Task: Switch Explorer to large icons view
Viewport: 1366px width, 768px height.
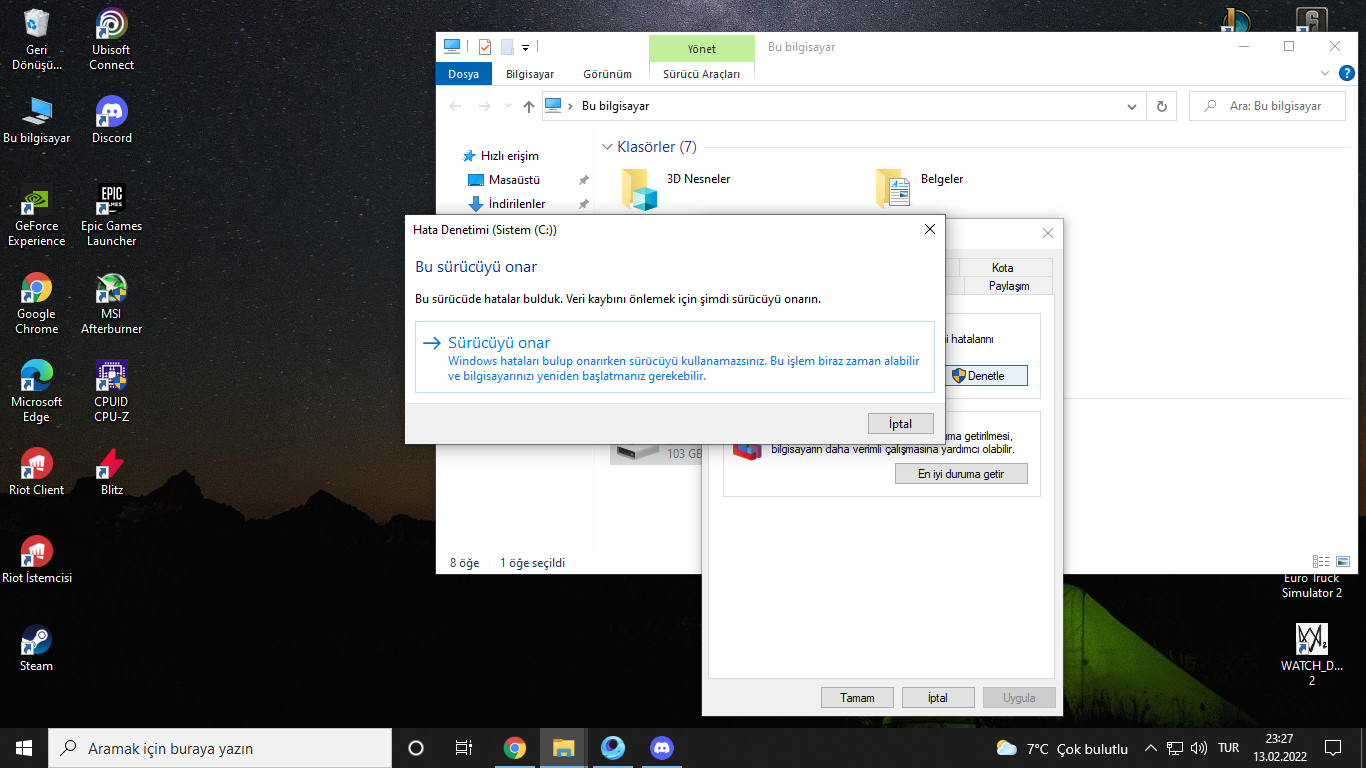Action: pyautogui.click(x=1343, y=562)
